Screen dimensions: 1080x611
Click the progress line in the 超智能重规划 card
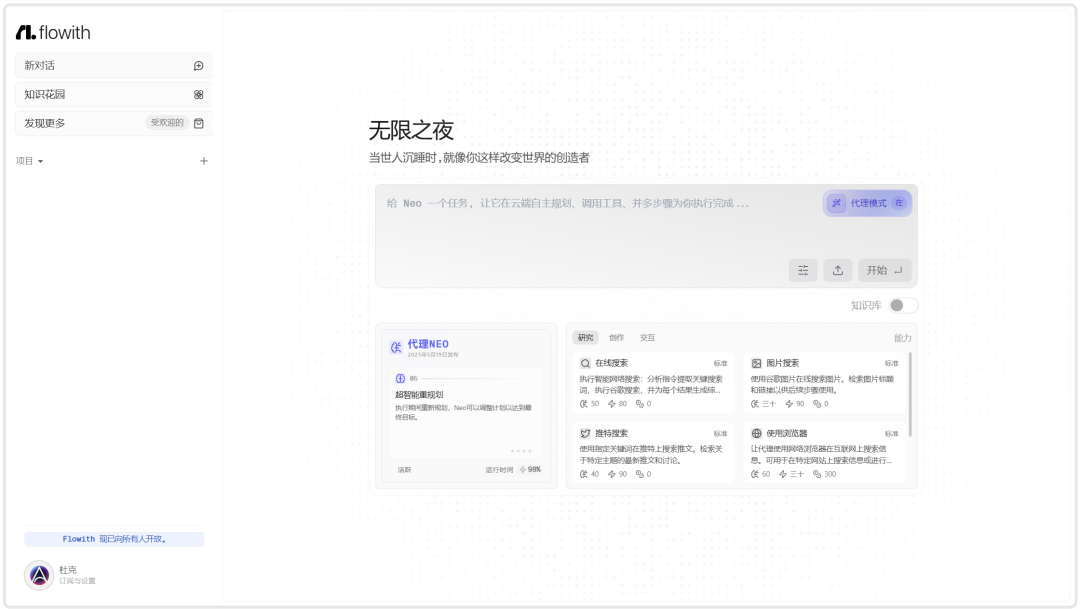click(x=477, y=379)
